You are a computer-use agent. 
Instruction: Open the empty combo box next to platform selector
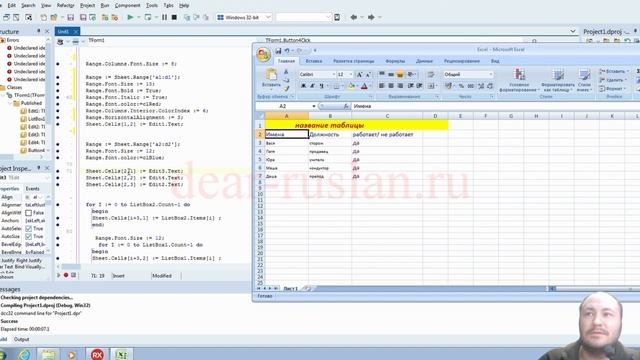click(328, 17)
